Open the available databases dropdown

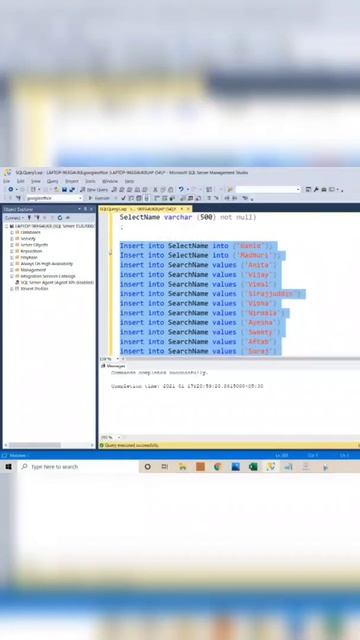tap(53, 198)
